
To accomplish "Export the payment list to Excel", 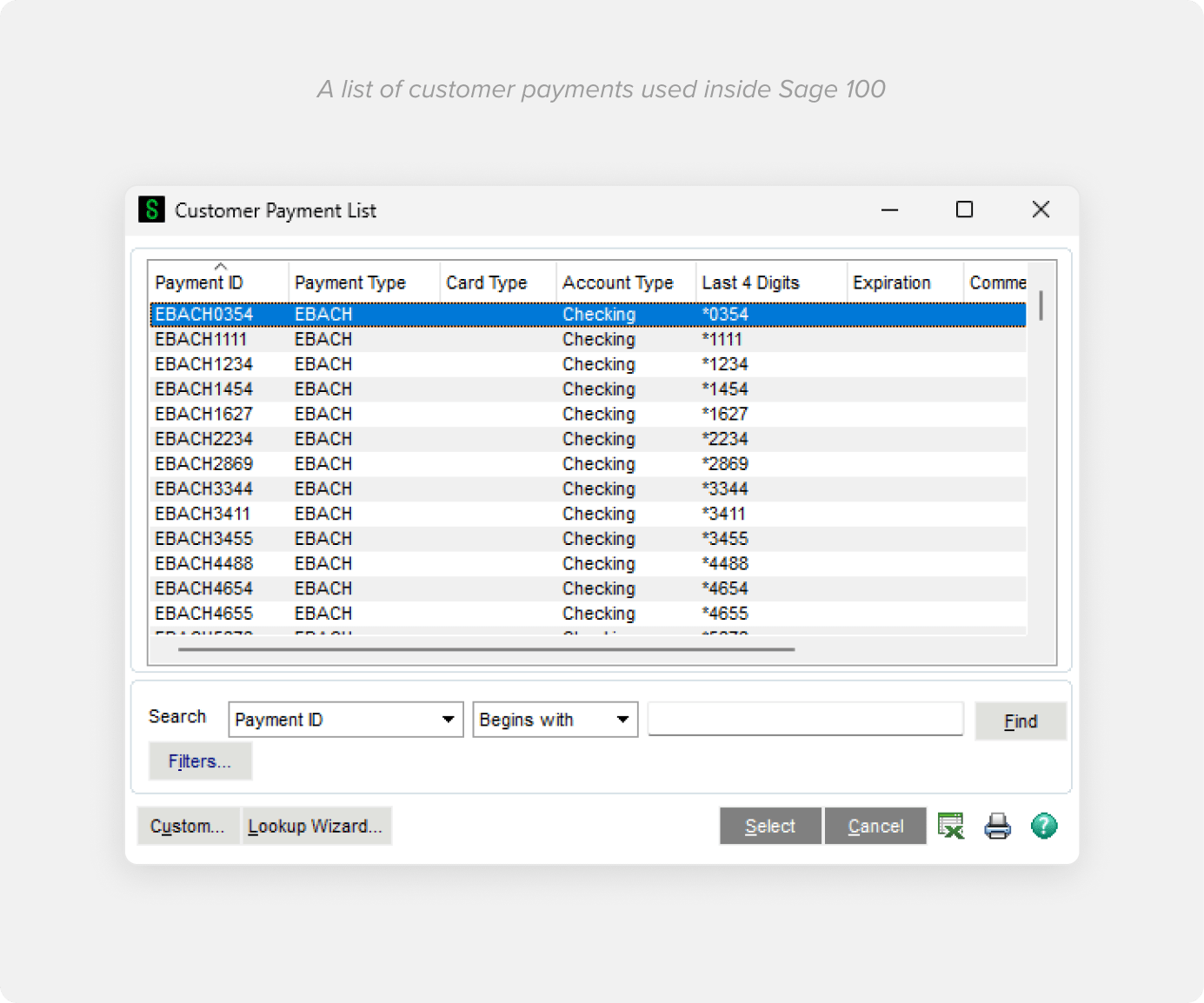I will coord(951,826).
